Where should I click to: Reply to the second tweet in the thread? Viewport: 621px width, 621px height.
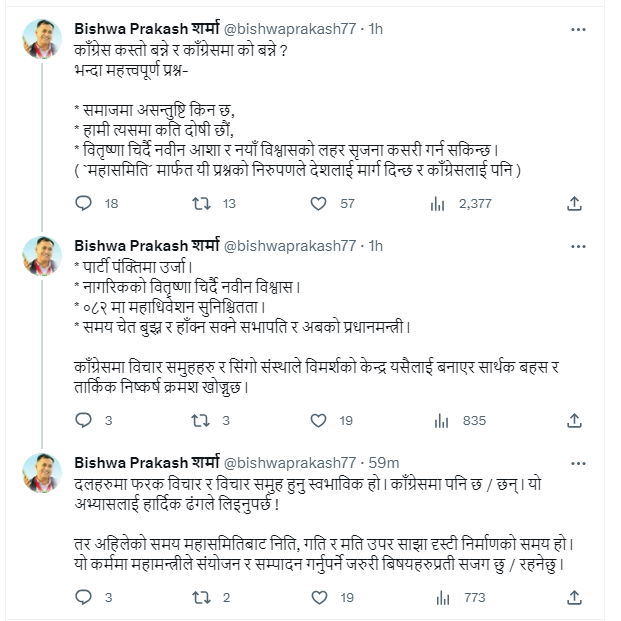click(83, 420)
